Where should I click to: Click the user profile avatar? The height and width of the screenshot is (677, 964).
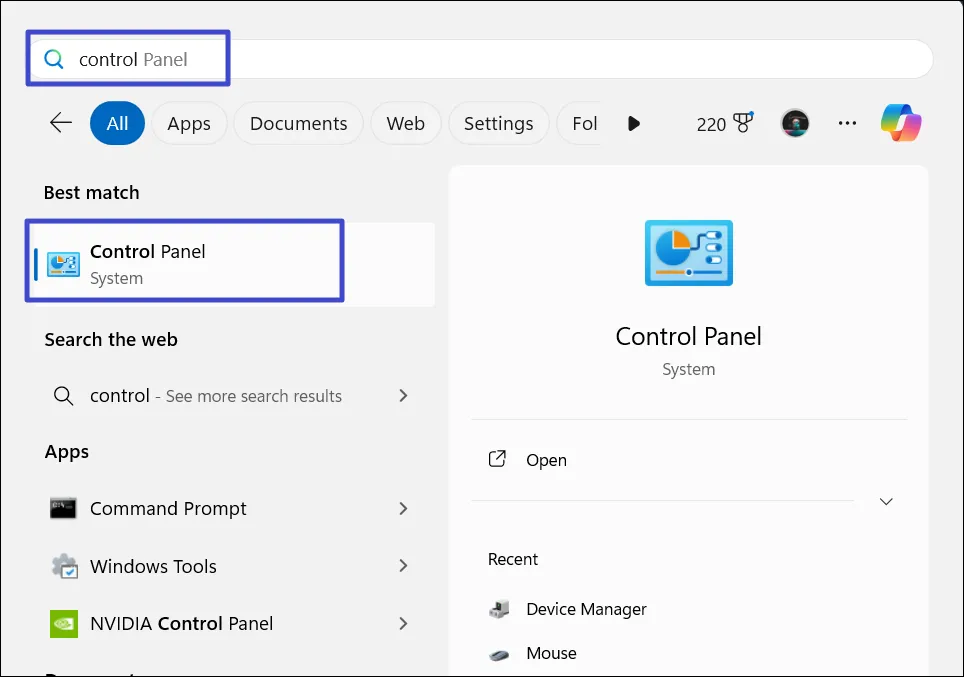click(795, 123)
